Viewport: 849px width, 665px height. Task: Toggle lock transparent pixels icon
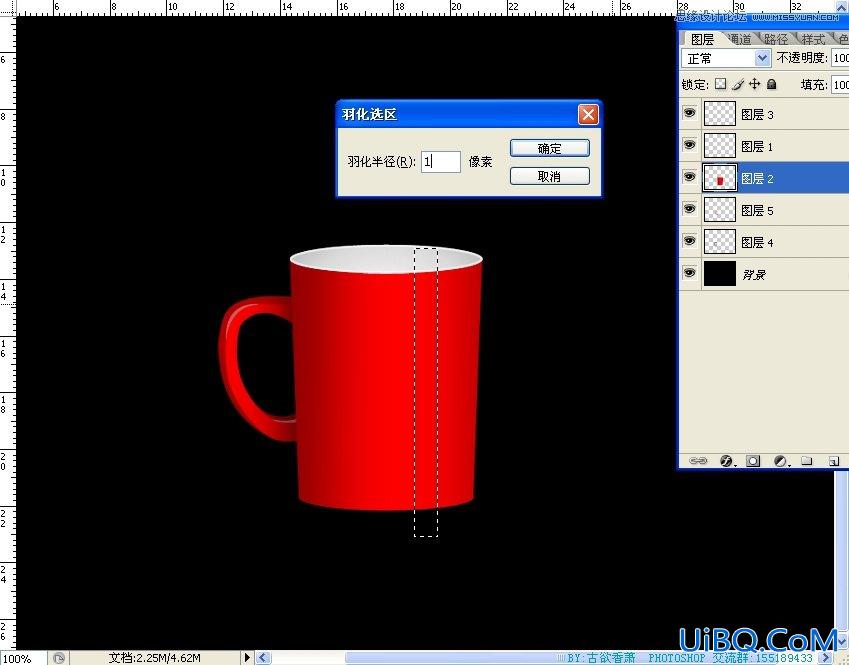coord(720,84)
